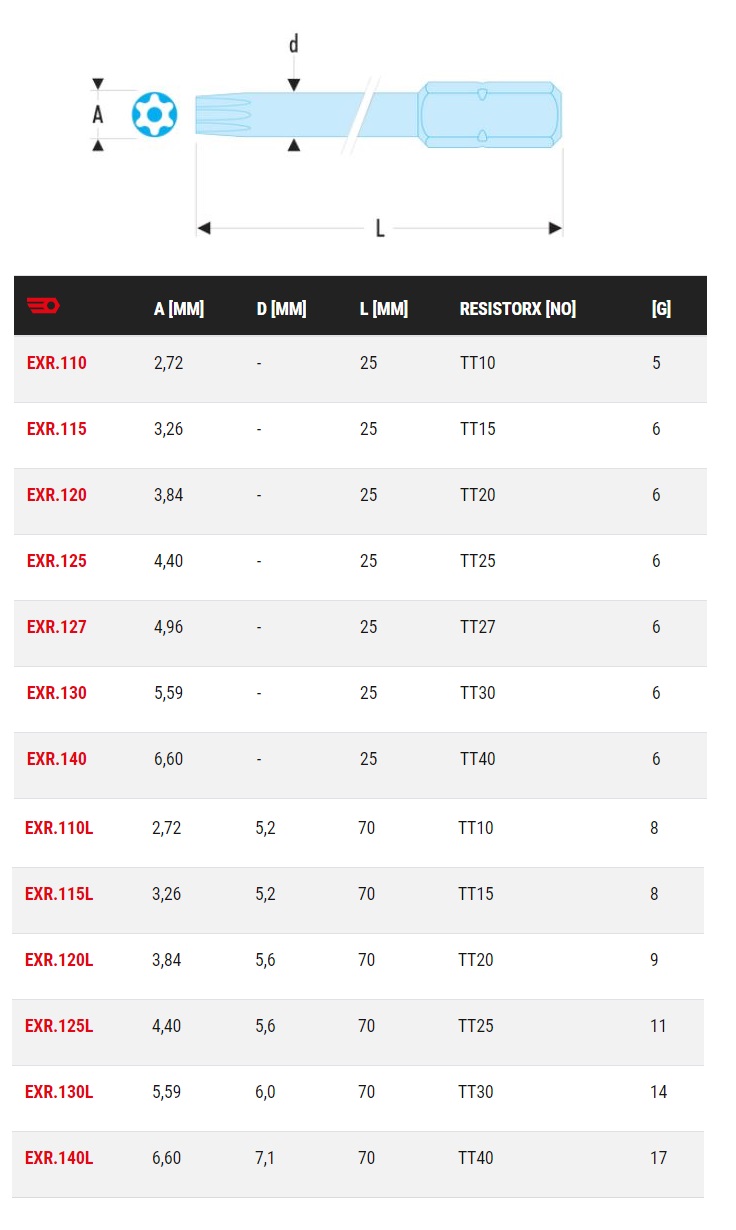The height and width of the screenshot is (1230, 736).
Task: Open the EXR.125 product link
Action: coord(57,561)
